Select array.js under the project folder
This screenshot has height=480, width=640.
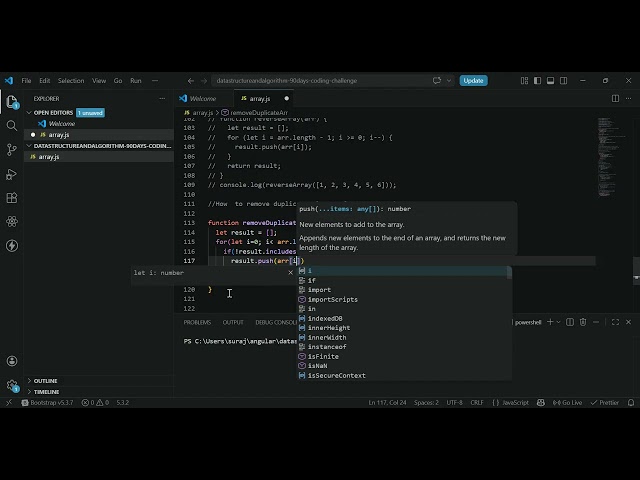[99, 157]
